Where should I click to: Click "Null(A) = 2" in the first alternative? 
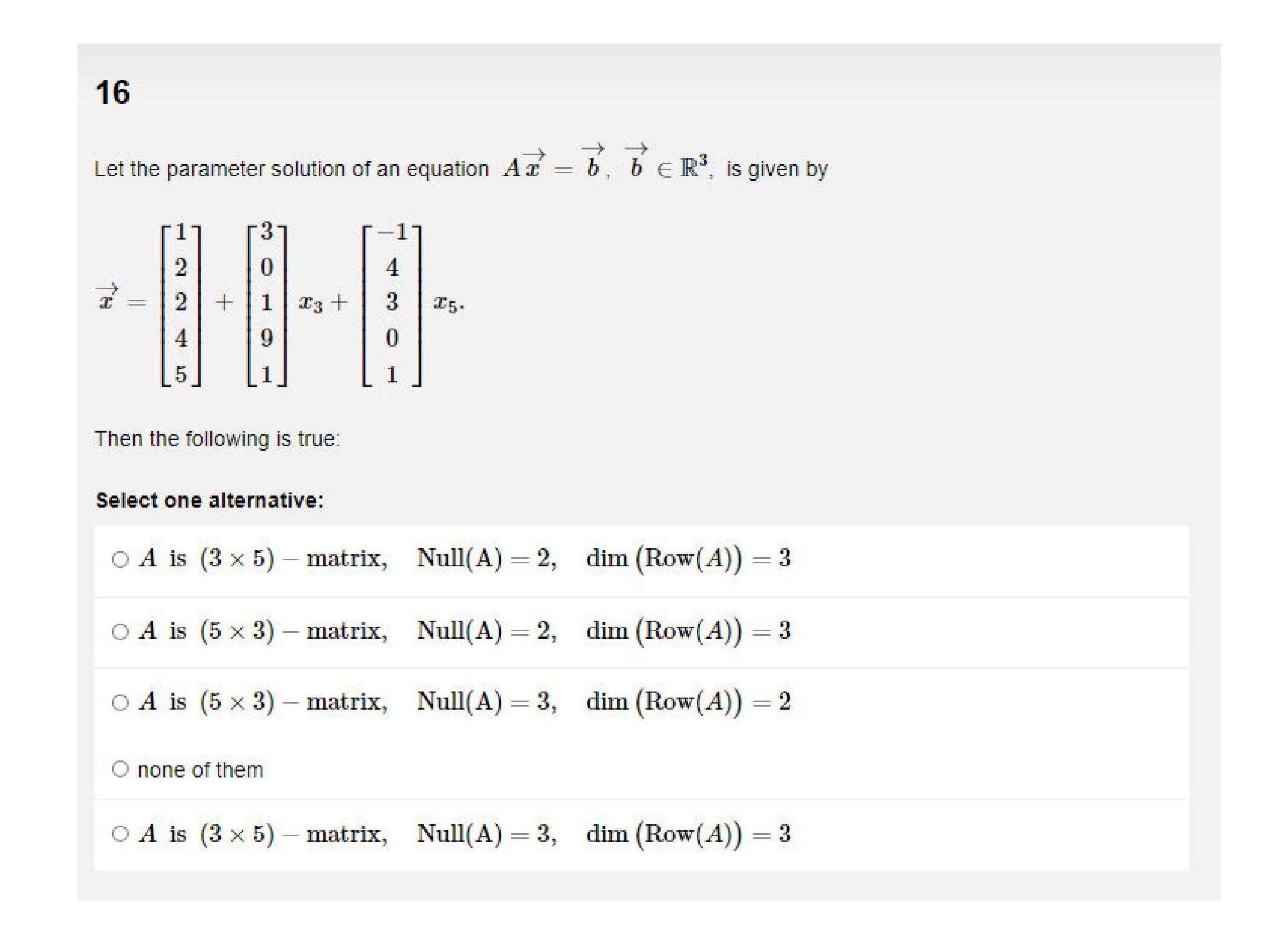486,558
